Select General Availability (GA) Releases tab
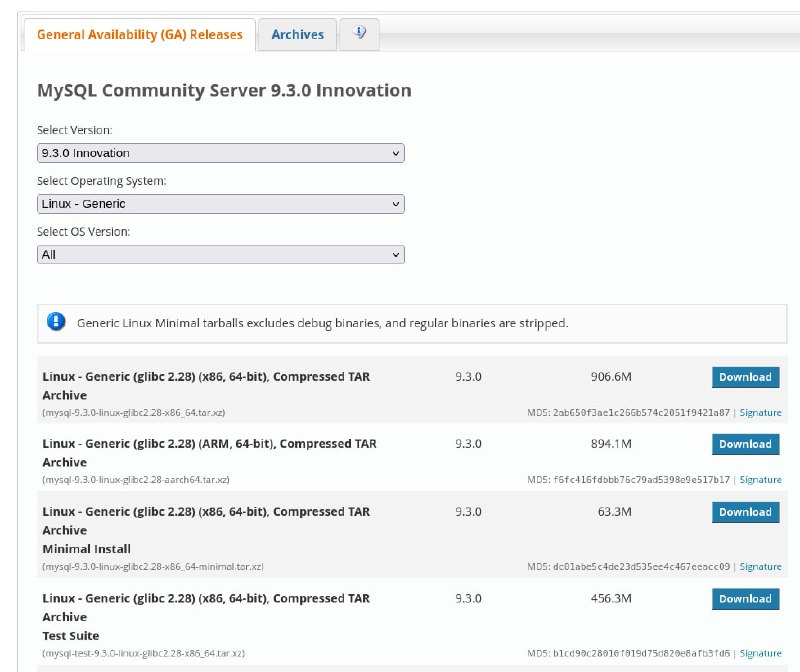Viewport: 800px width, 672px height. pos(140,34)
